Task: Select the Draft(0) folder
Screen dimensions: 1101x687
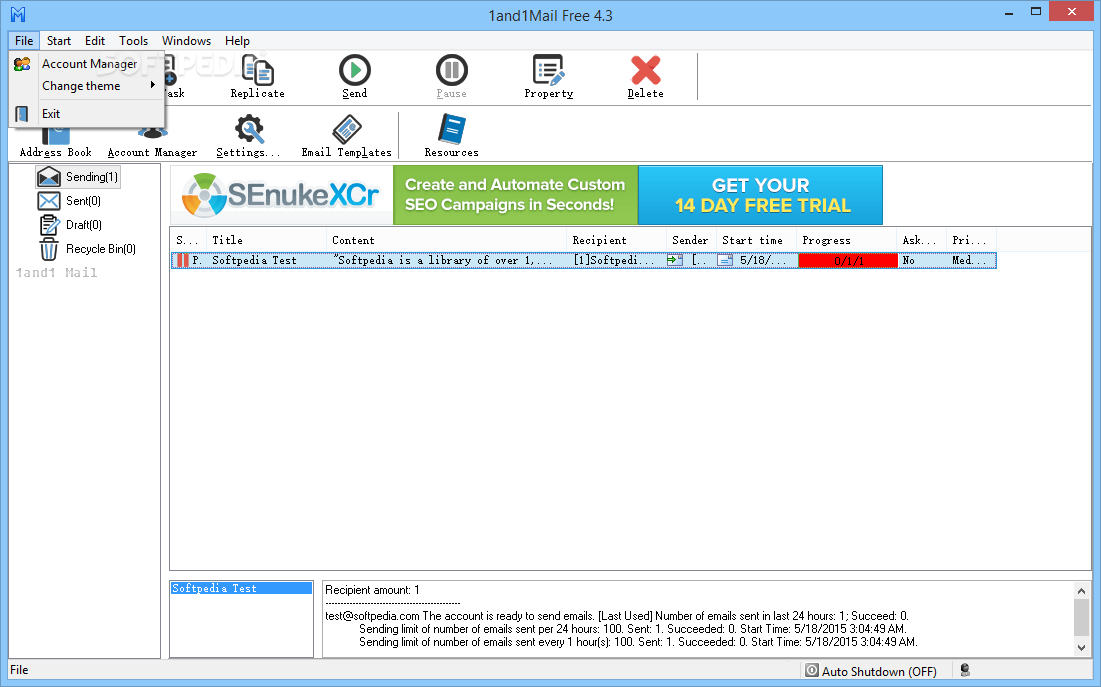Action: (70, 225)
